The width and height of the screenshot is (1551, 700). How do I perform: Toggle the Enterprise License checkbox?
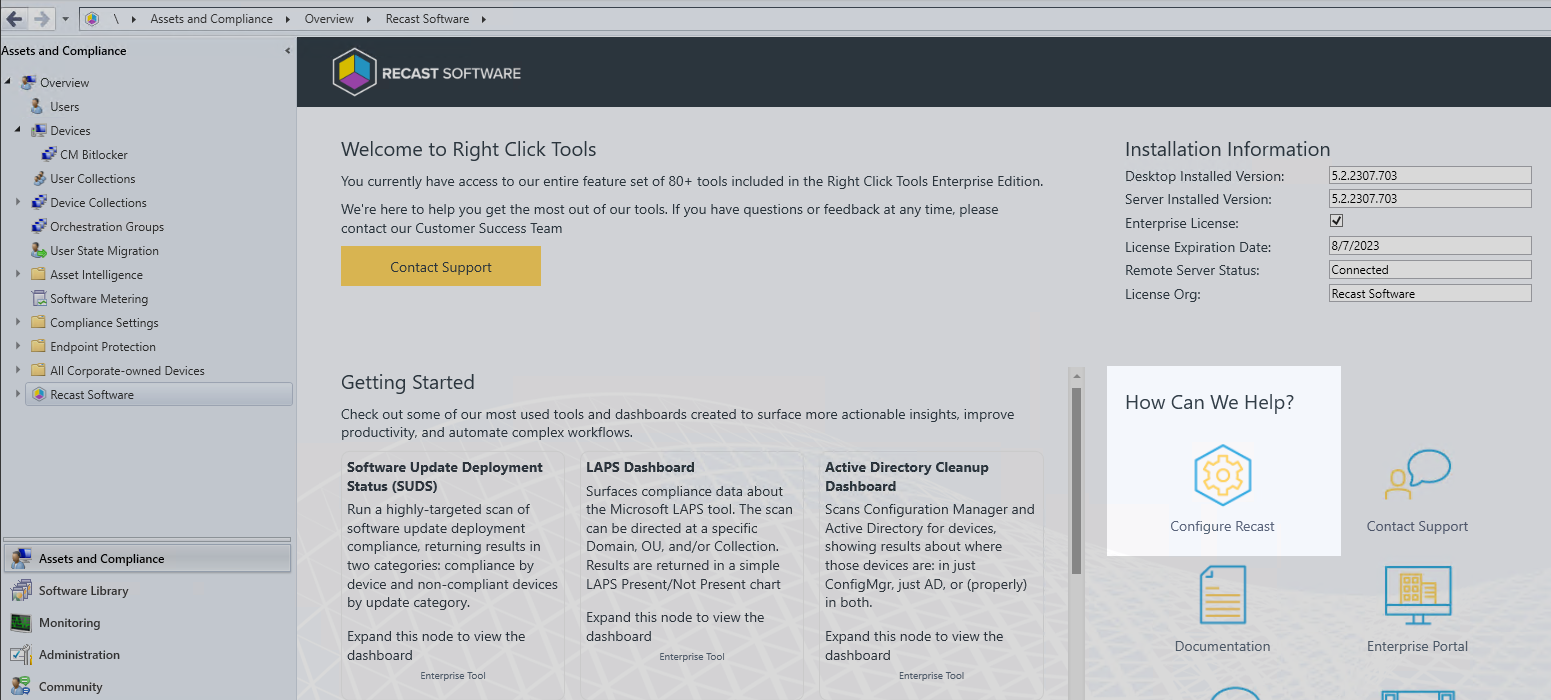(1336, 221)
